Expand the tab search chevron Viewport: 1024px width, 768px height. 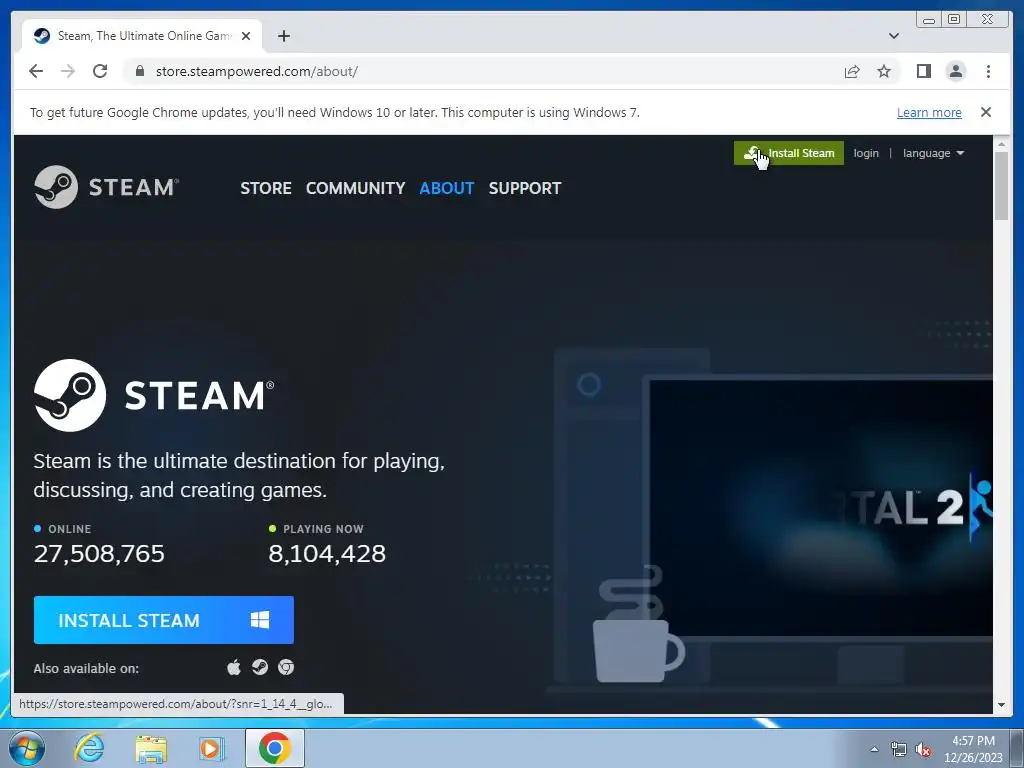pyautogui.click(x=893, y=36)
